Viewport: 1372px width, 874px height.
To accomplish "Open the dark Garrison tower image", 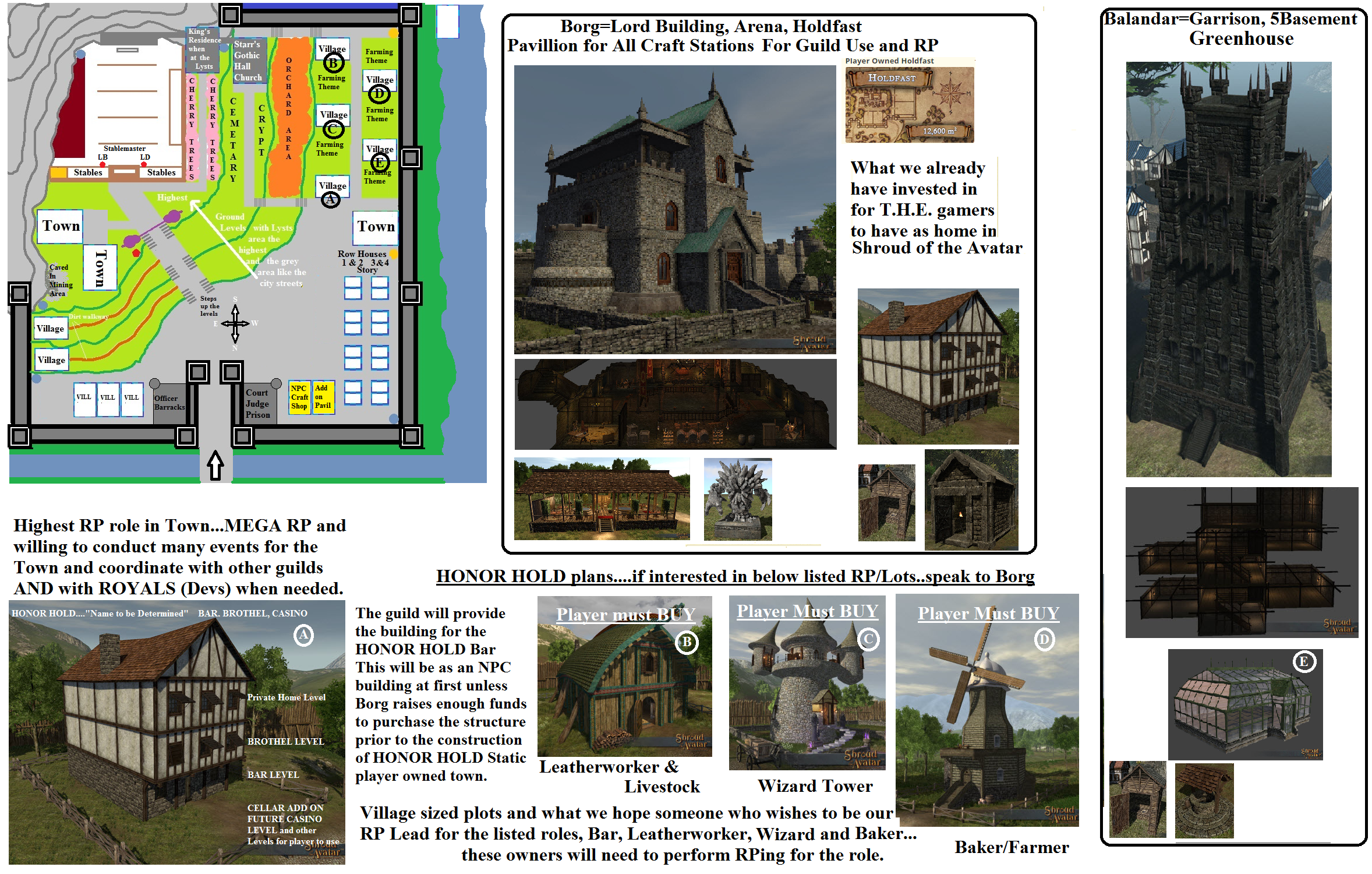I will (1229, 269).
